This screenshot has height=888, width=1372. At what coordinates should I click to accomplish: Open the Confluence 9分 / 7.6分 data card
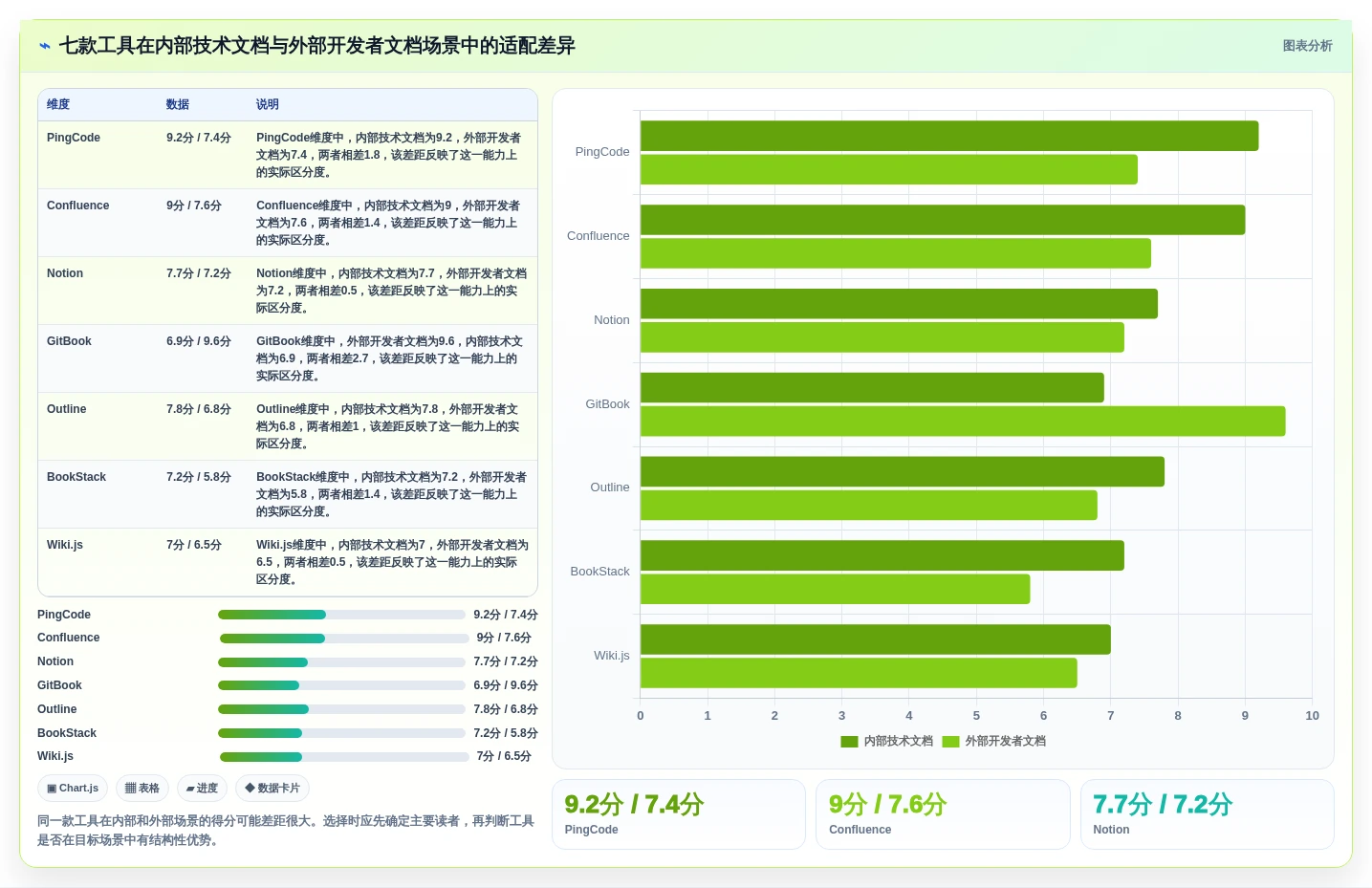943,814
